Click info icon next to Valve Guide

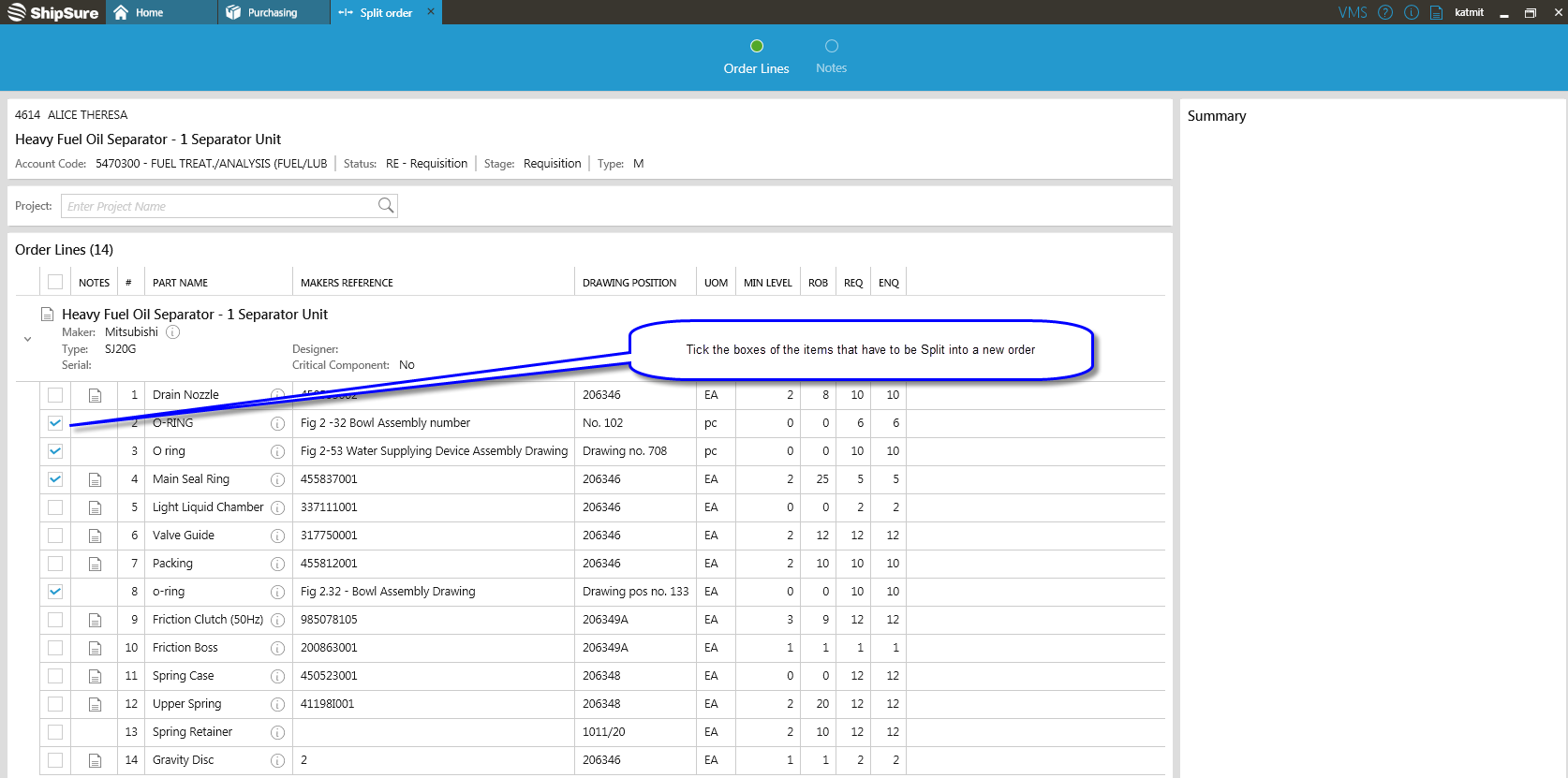click(277, 536)
